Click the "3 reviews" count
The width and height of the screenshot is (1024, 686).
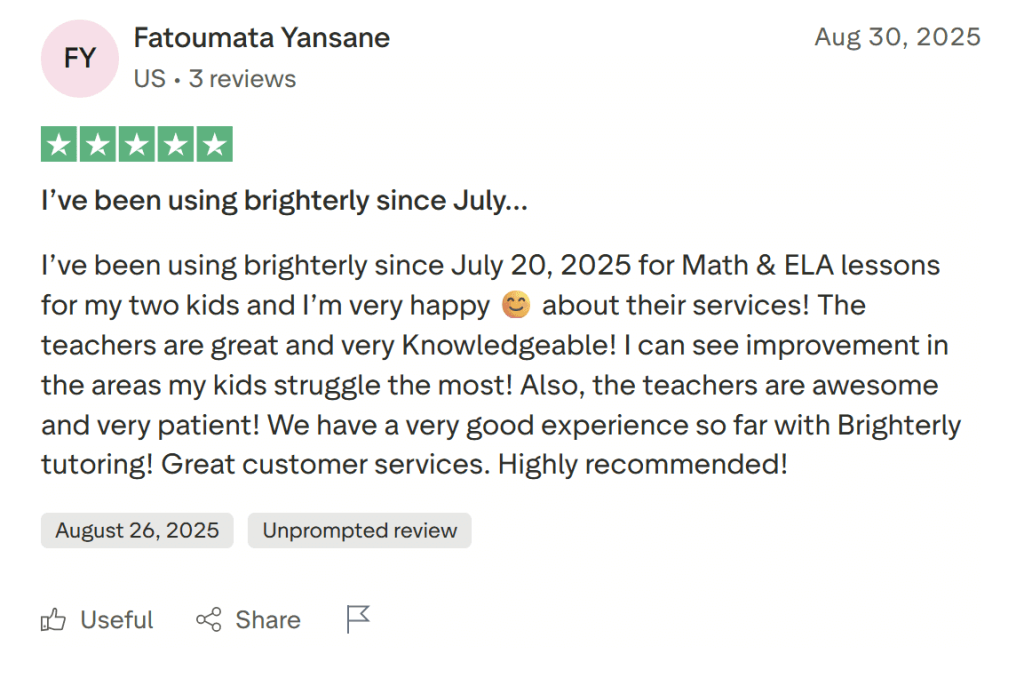pyautogui.click(x=242, y=78)
